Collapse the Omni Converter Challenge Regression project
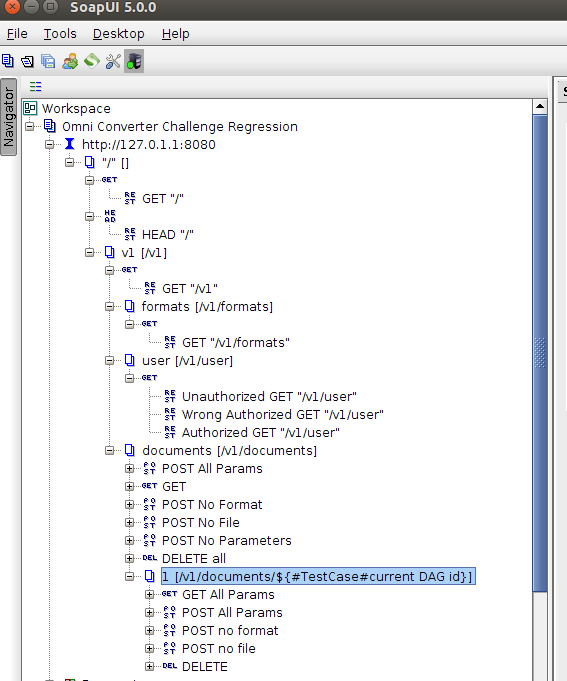 (x=30, y=126)
